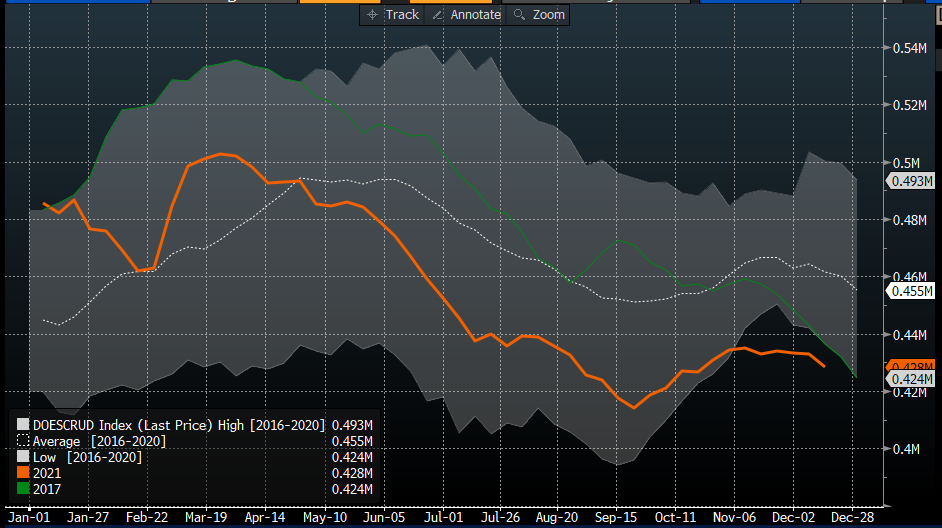Click the dashed Average legend swatch
The height and width of the screenshot is (528, 942).
(x=24, y=441)
